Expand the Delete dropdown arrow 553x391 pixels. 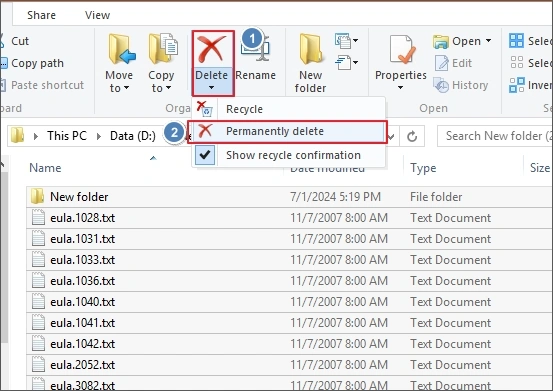click(211, 87)
